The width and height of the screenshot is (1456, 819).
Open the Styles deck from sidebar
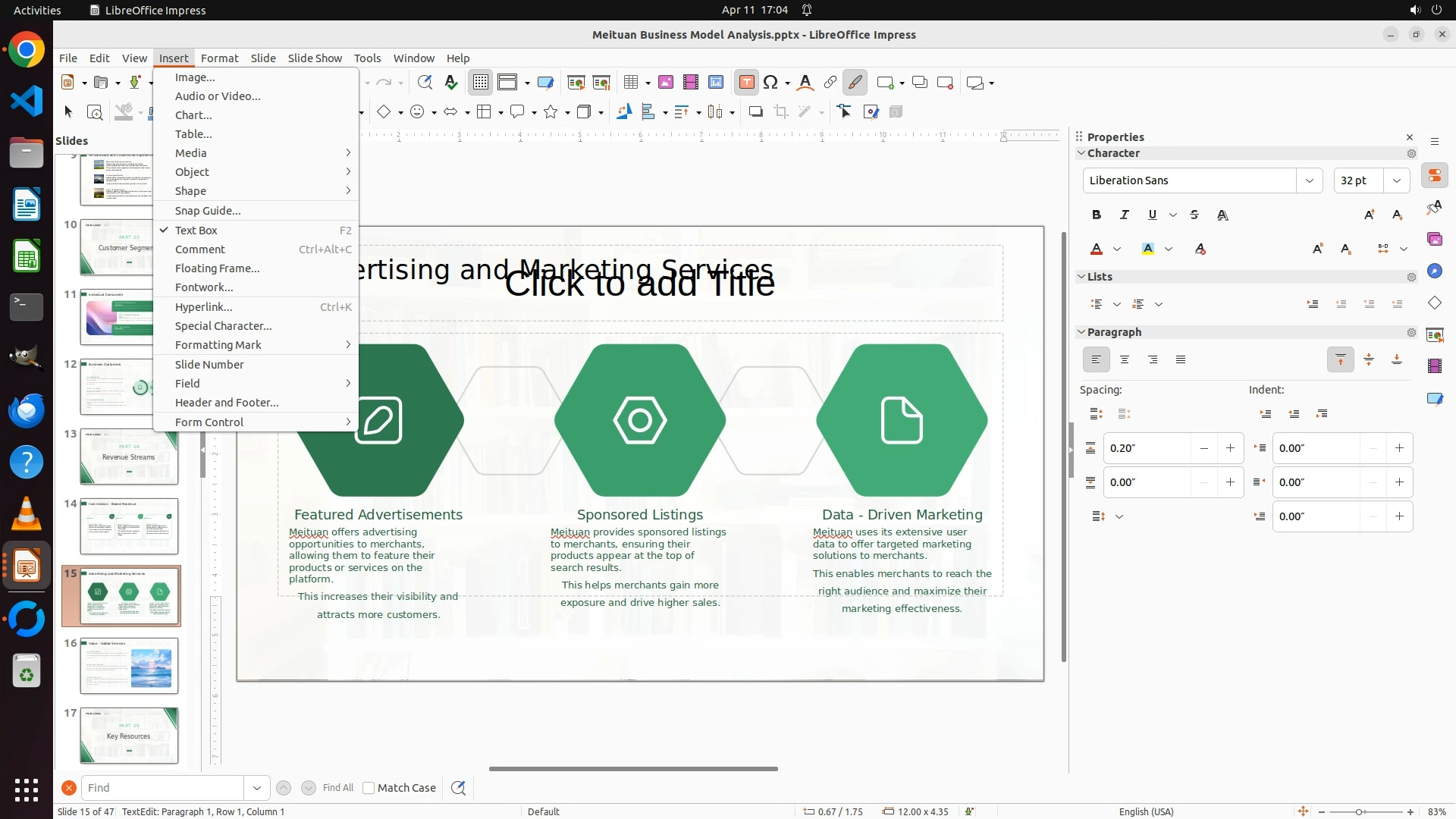pyautogui.click(x=1434, y=208)
